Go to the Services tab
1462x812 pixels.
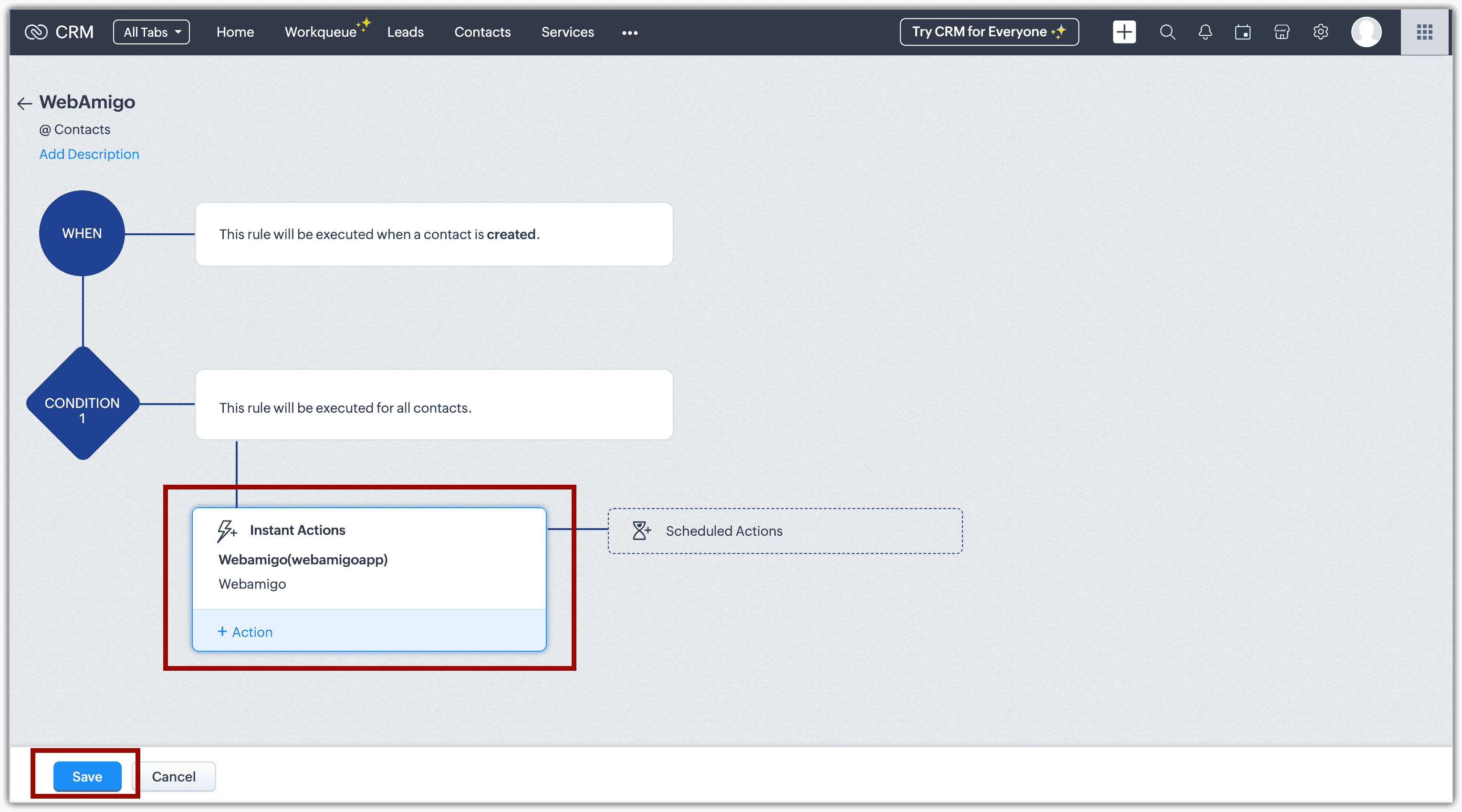[567, 32]
